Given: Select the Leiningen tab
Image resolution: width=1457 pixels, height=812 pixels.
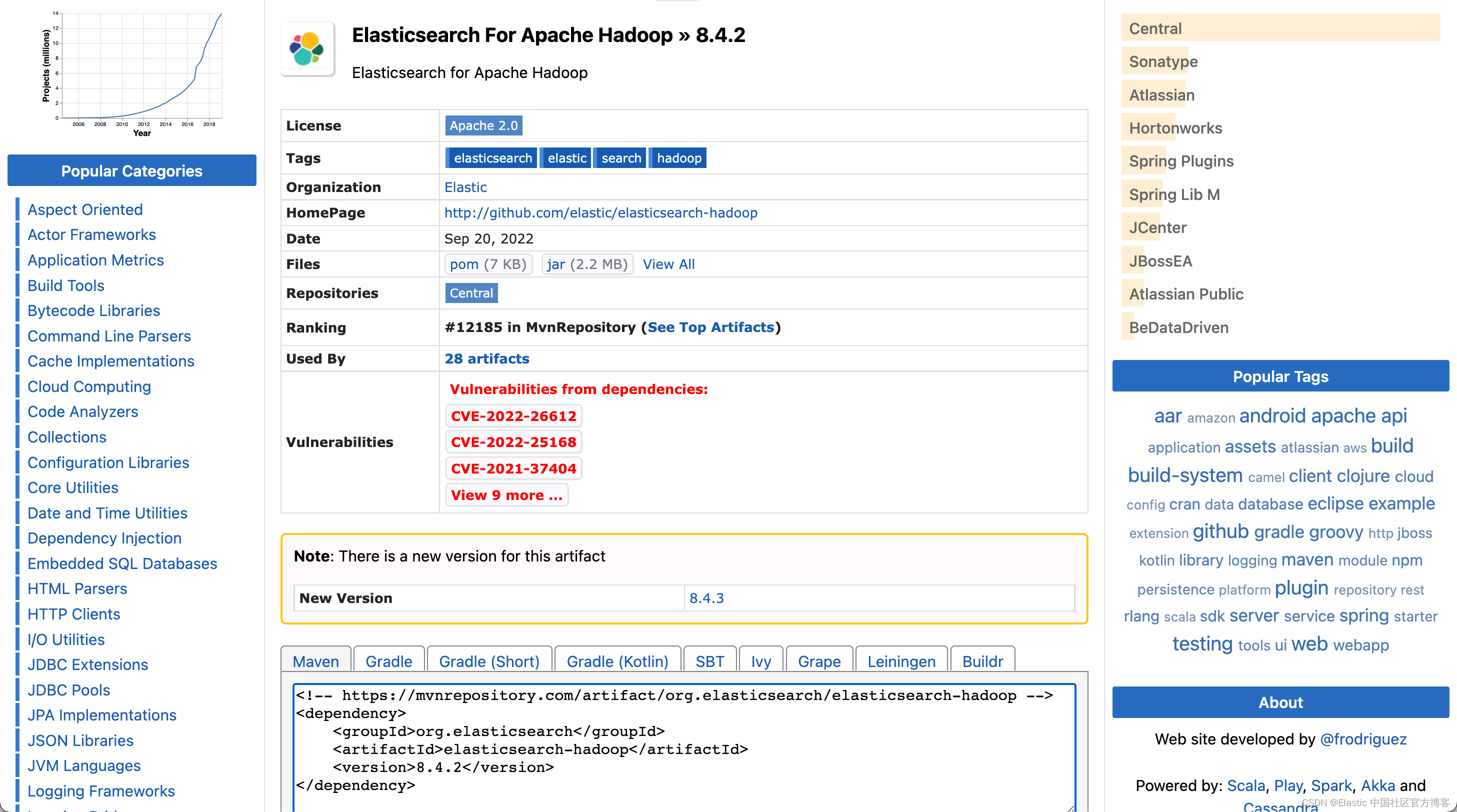Looking at the screenshot, I should click(900, 661).
